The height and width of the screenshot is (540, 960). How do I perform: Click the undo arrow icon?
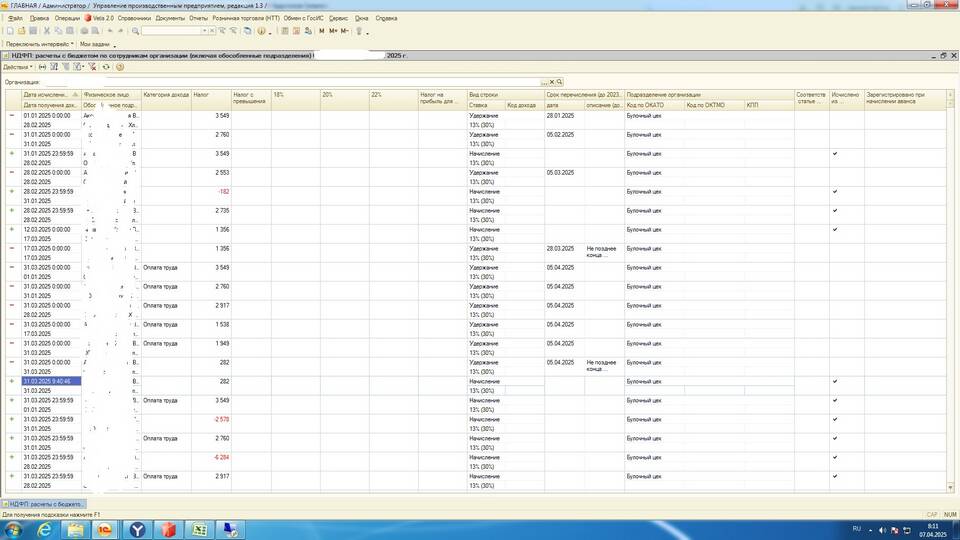110,31
